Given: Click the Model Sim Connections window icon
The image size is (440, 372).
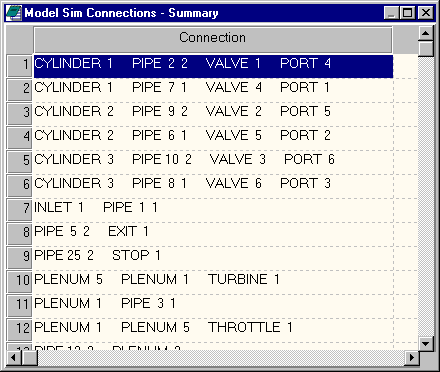Looking at the screenshot, I should 14,13.
